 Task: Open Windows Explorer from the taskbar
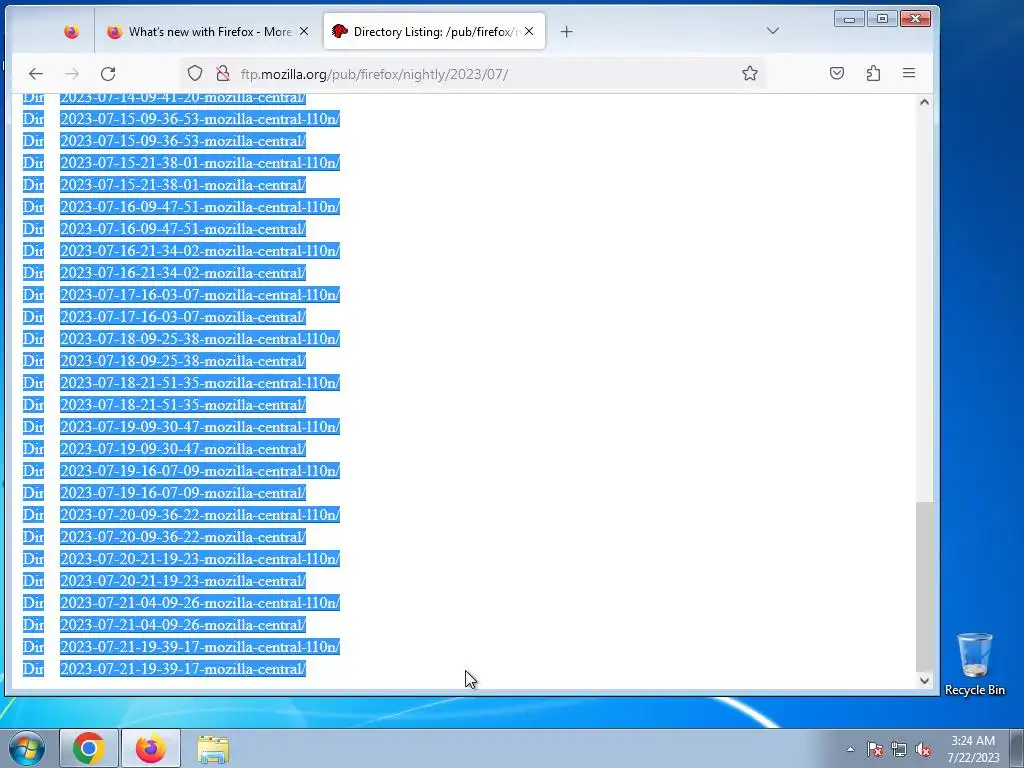pyautogui.click(x=213, y=748)
